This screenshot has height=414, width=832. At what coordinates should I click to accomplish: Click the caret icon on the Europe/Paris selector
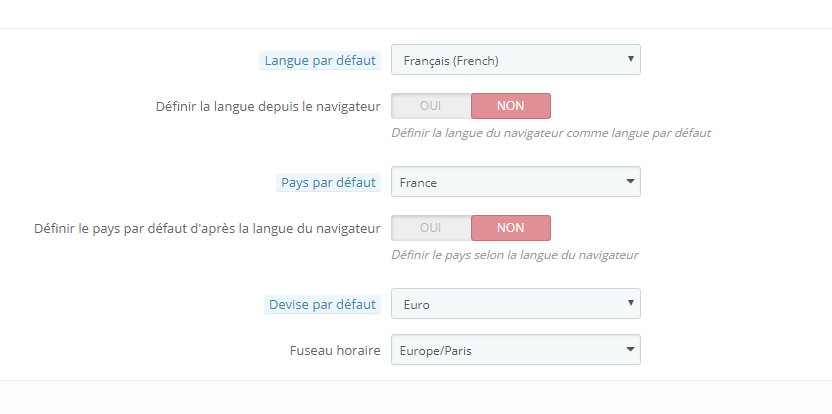coord(630,349)
